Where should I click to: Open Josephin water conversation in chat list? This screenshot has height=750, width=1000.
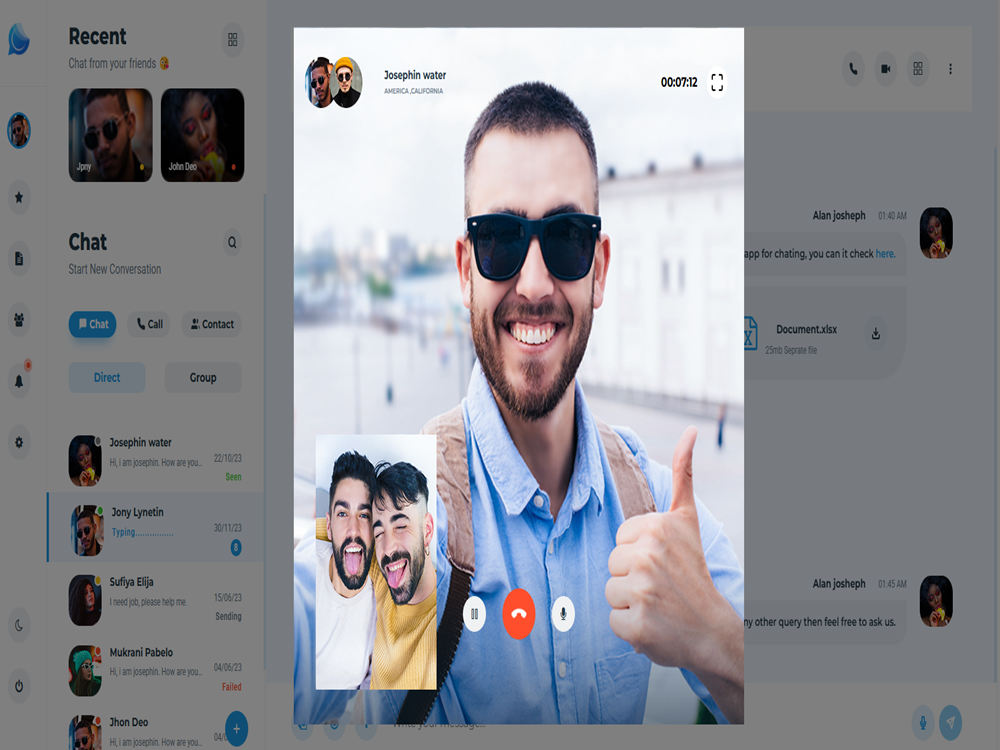point(156,460)
